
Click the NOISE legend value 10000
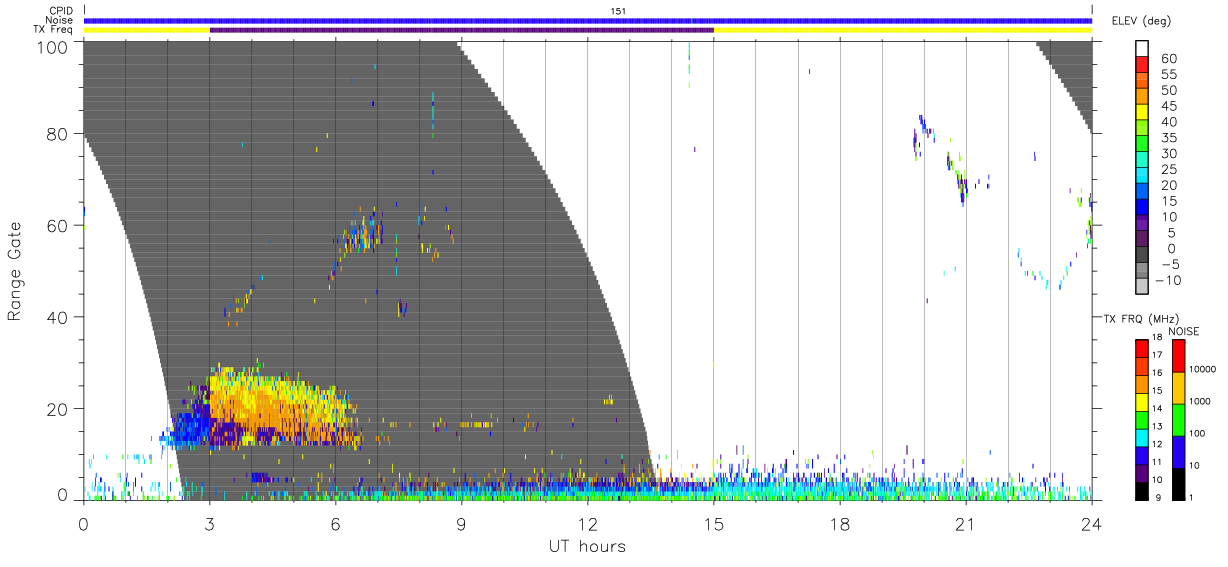click(1202, 369)
